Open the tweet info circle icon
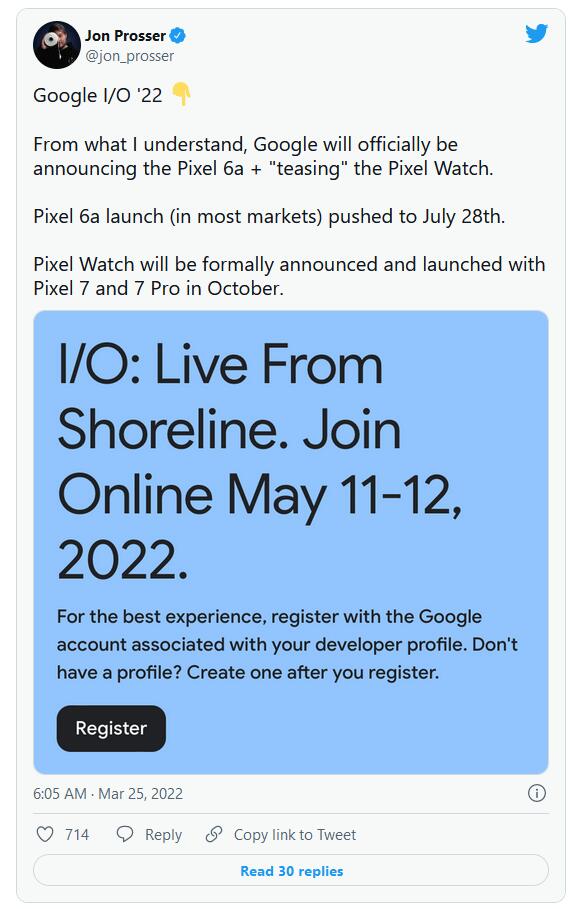 click(x=537, y=793)
